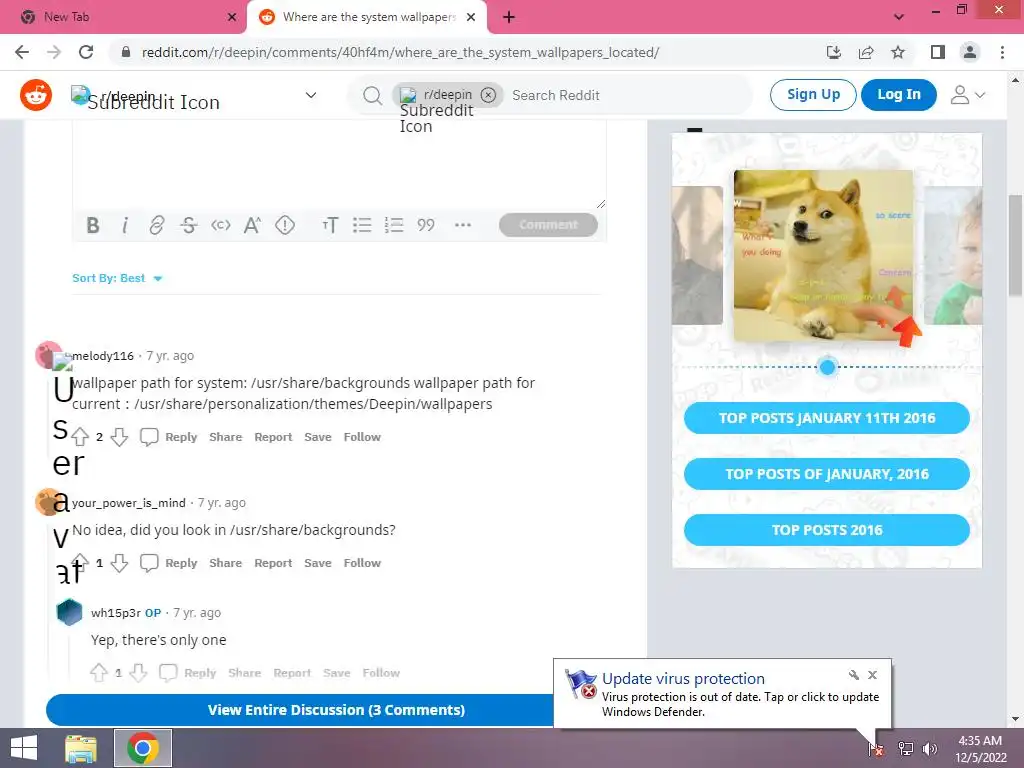
Task: Select Where are the system wallpapers tab
Action: click(366, 17)
